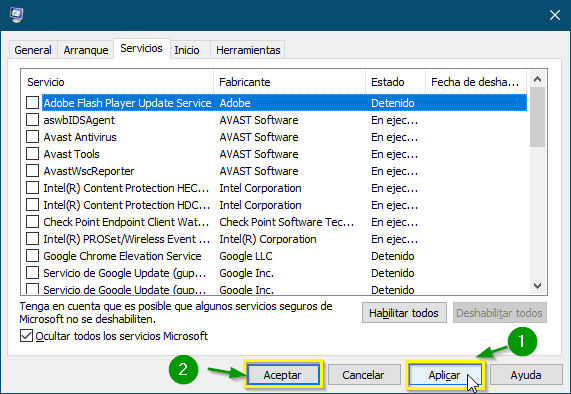Toggle the aswbIDSAgent checkbox
This screenshot has height=394, width=571.
coord(32,119)
